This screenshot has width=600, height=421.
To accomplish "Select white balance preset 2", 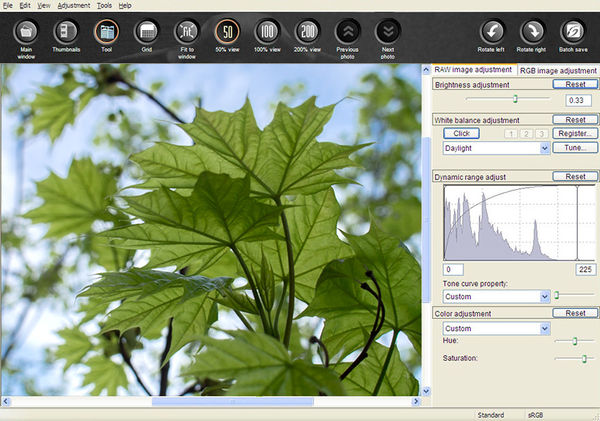I will point(524,133).
